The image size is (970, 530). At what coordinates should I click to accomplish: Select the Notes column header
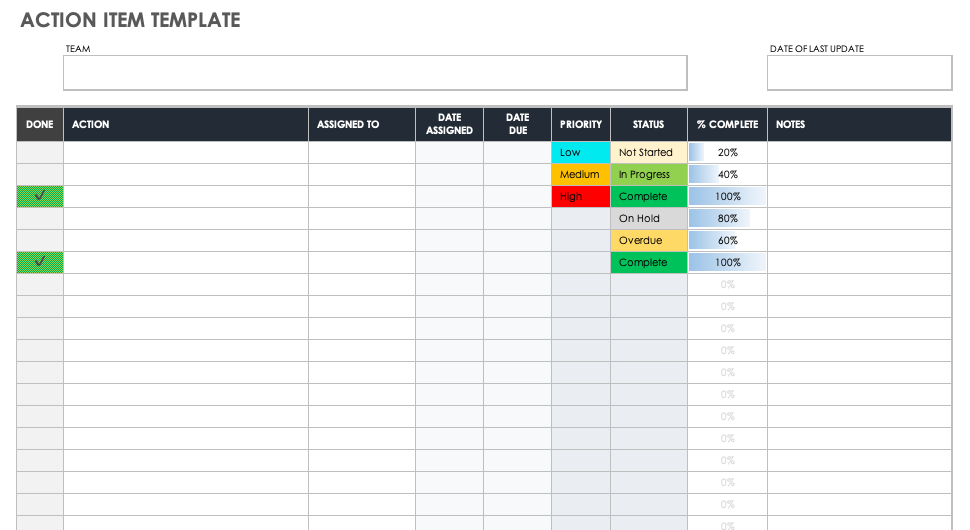point(858,125)
